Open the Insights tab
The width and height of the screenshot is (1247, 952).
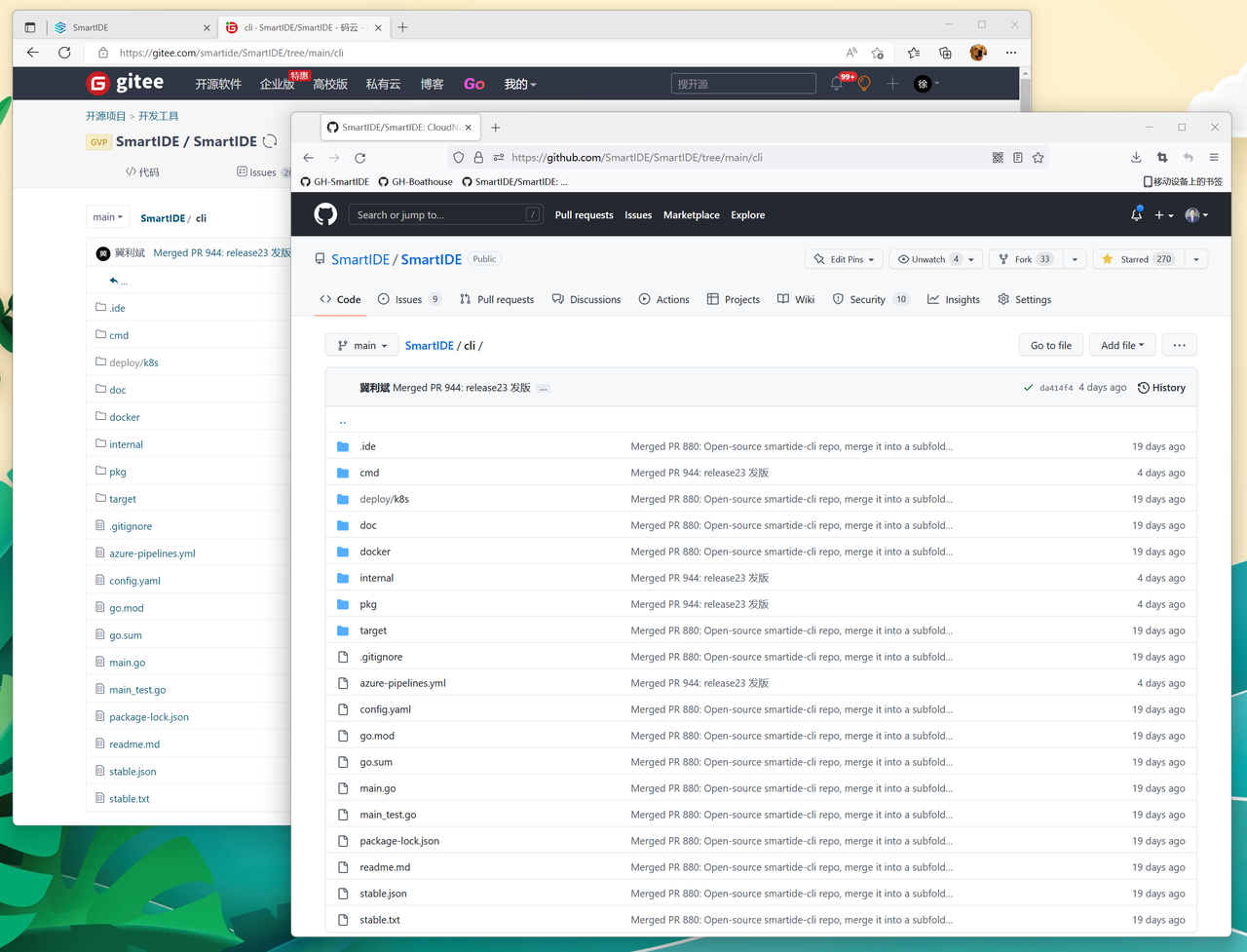pyautogui.click(x=954, y=299)
